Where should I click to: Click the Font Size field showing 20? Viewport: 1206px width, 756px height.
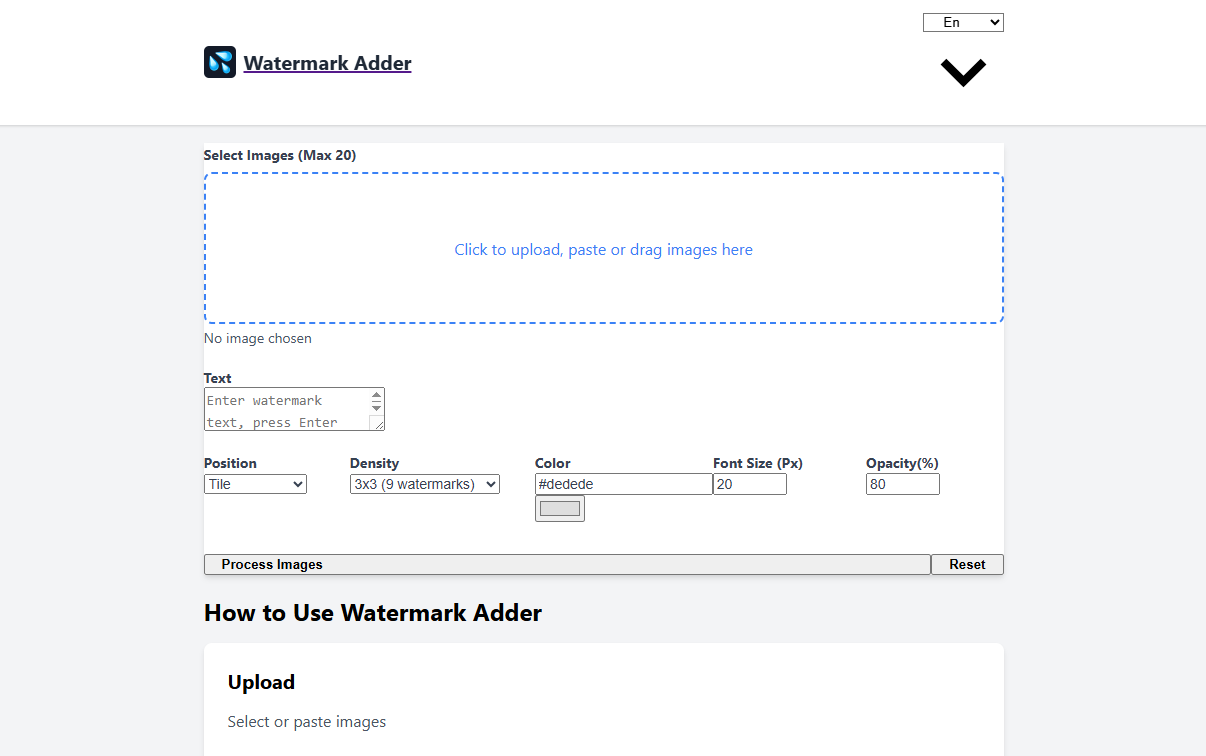[749, 483]
